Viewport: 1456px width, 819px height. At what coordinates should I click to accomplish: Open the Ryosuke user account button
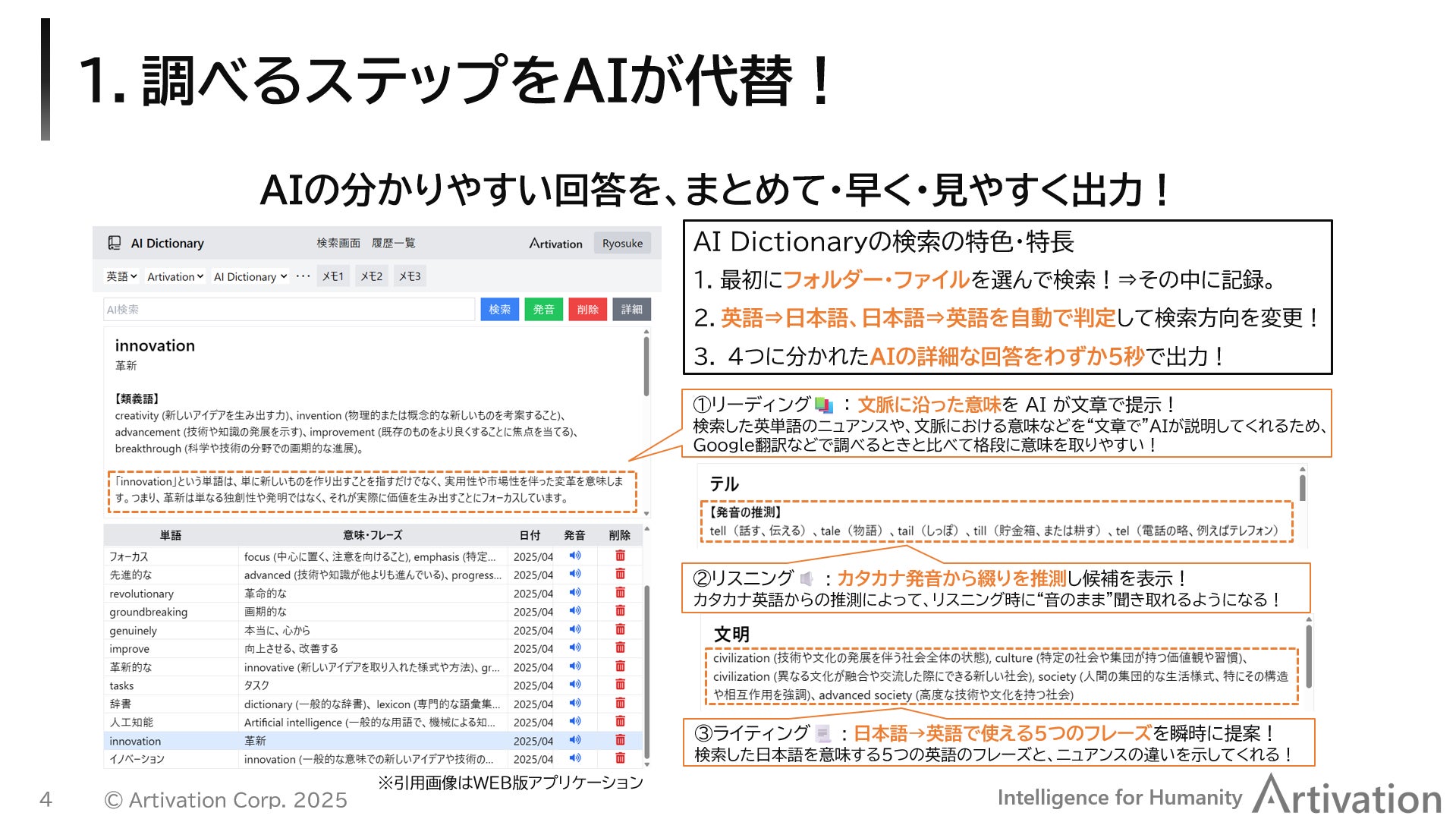tap(622, 243)
